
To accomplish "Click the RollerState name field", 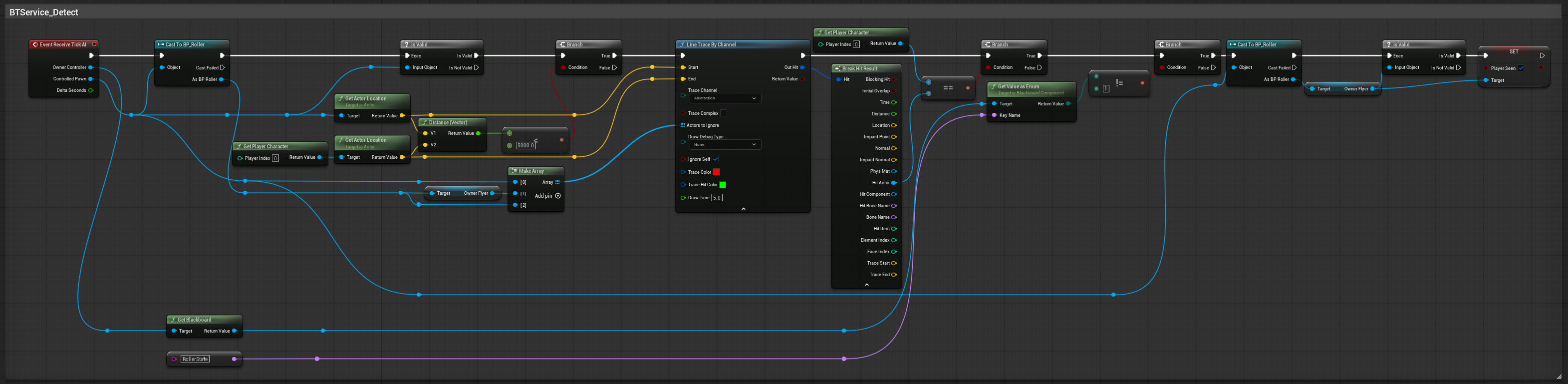I will click(196, 359).
